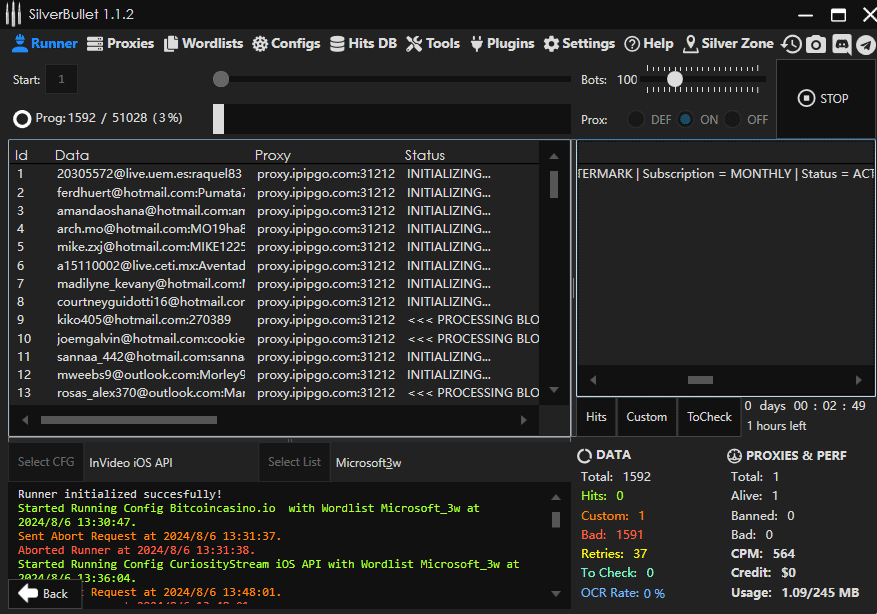
Task: Switch to the Custom results tab
Action: 646,417
